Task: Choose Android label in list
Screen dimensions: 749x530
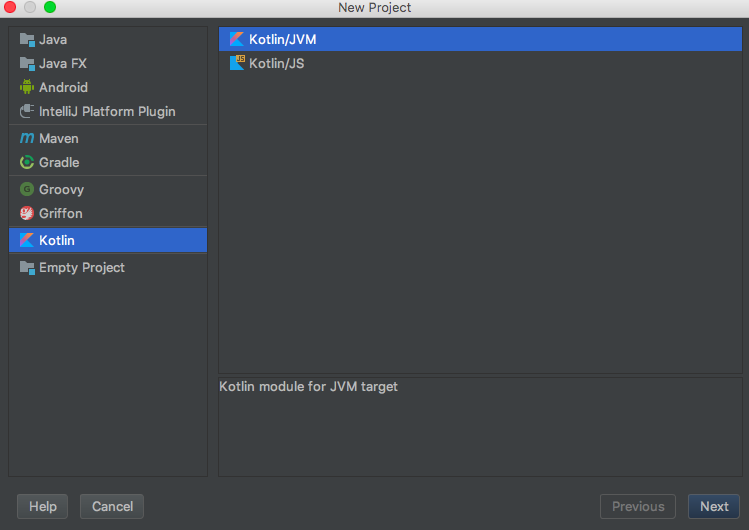Action: 64,87
